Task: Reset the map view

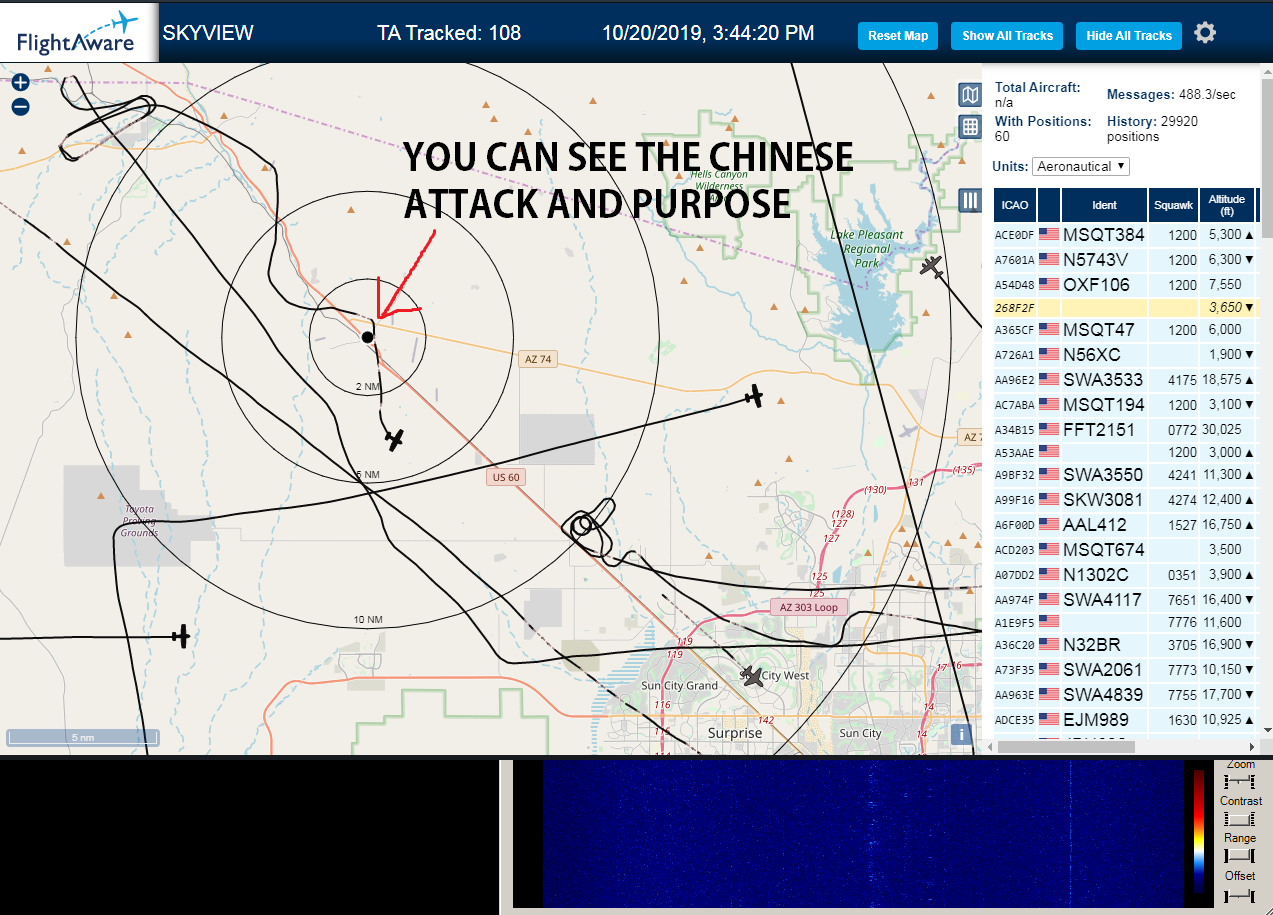Action: click(x=898, y=35)
